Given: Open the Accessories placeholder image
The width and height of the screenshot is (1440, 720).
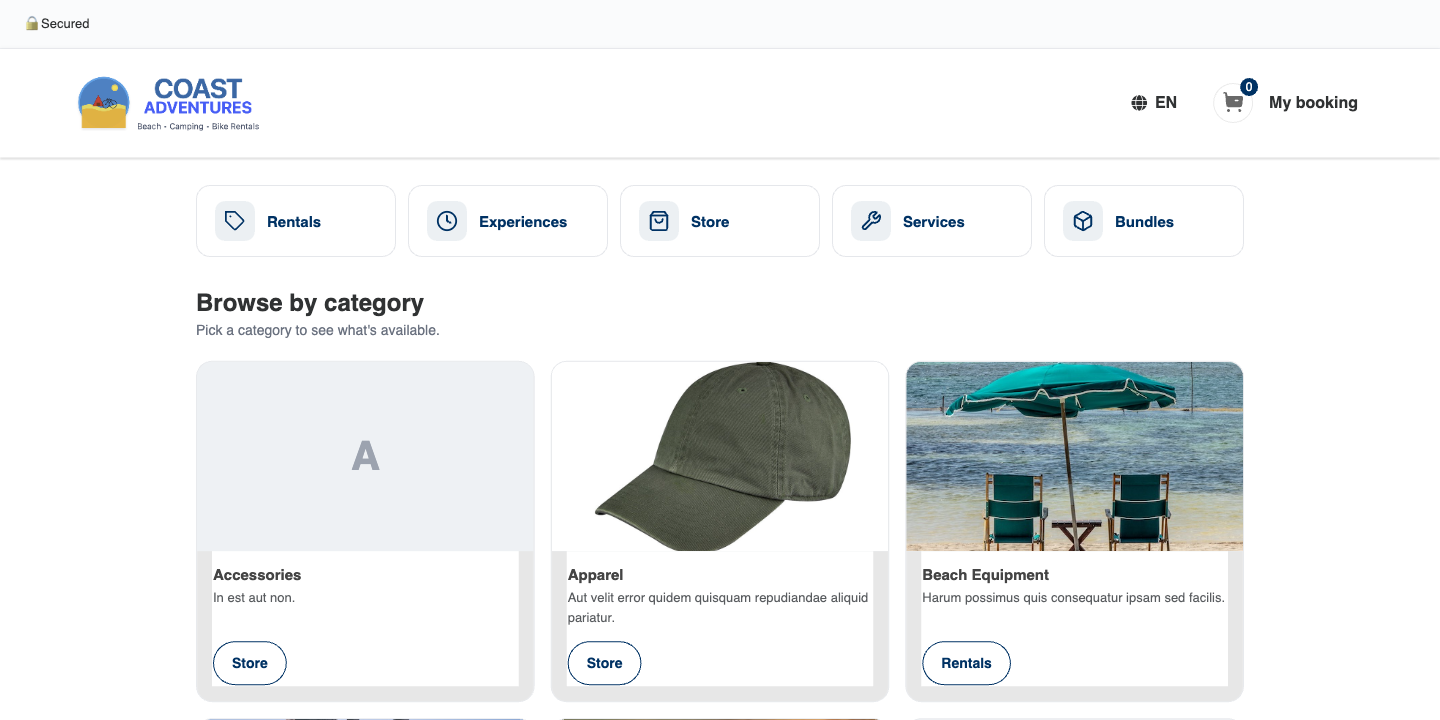Looking at the screenshot, I should 365,456.
